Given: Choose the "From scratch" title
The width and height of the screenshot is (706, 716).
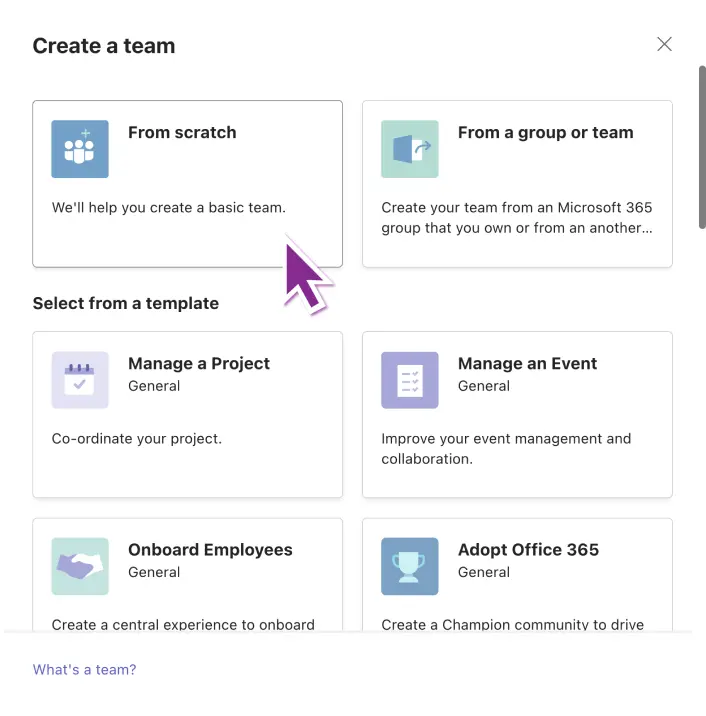Looking at the screenshot, I should 182,132.
